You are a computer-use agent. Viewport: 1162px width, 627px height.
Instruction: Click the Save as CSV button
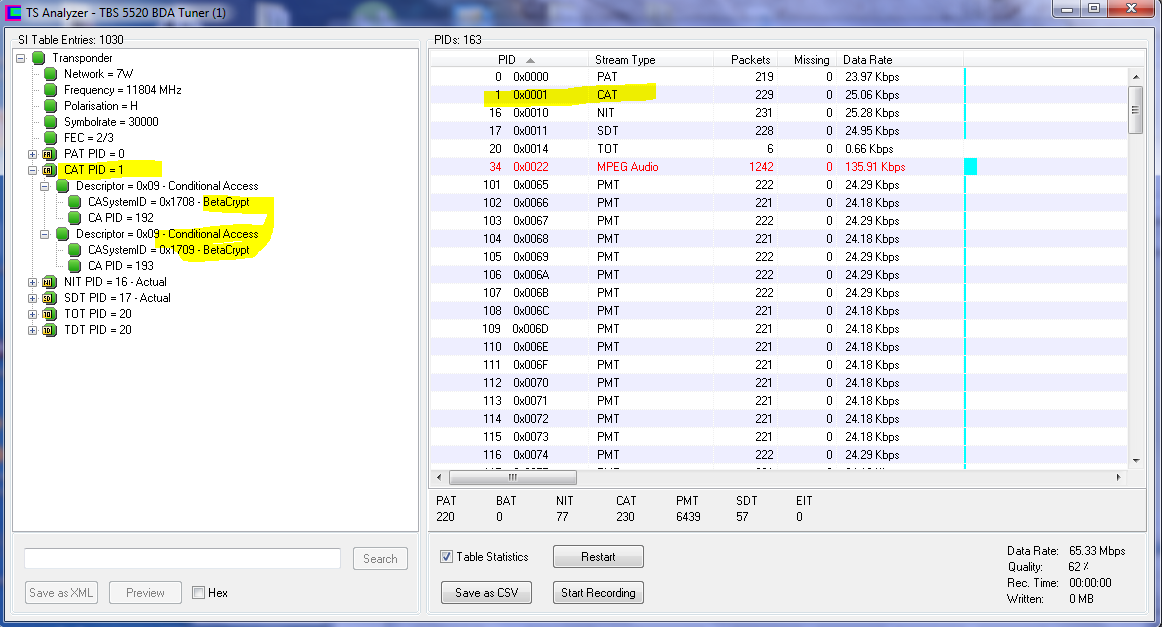pos(487,593)
